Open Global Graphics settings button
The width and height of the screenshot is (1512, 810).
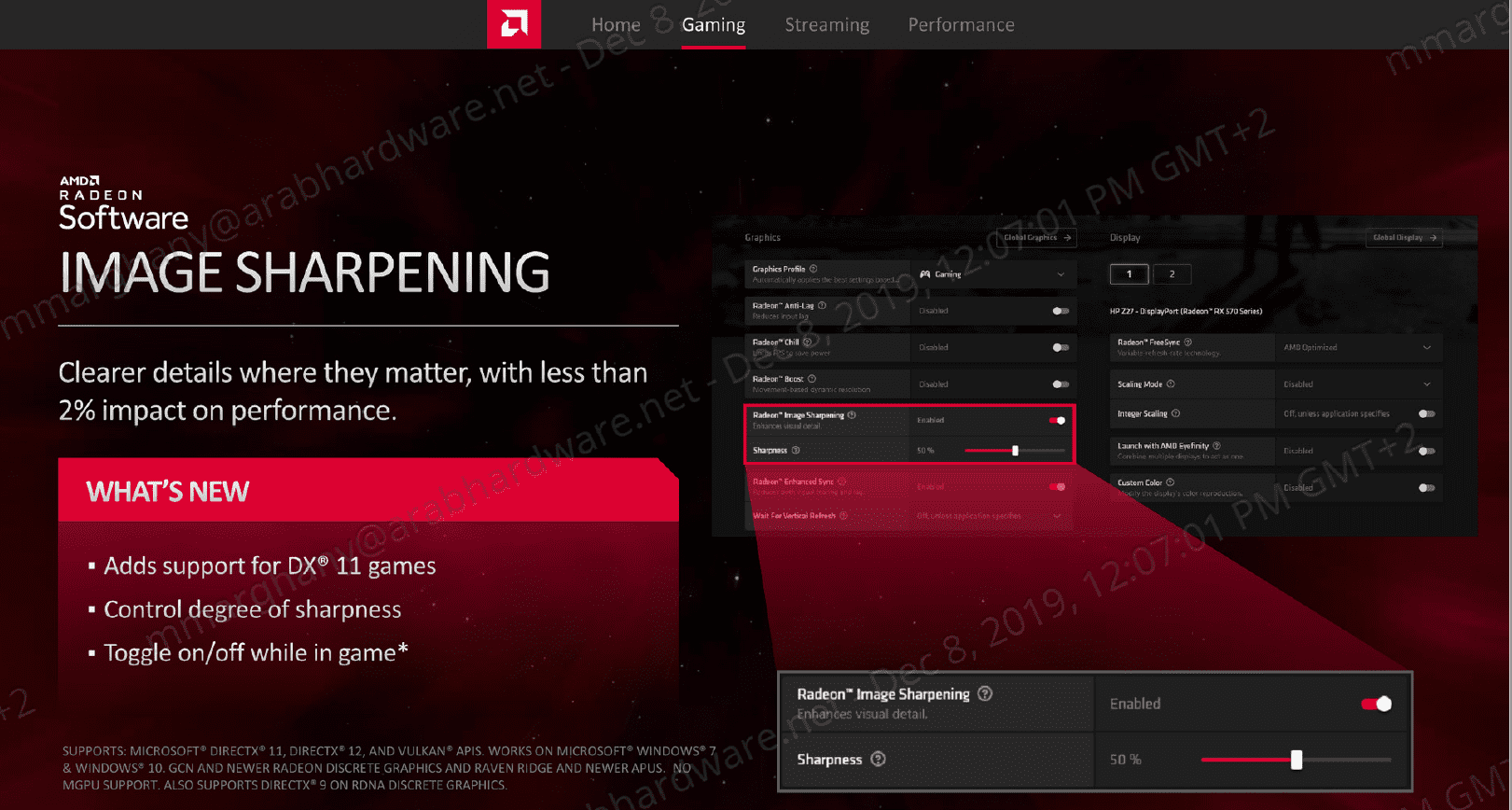click(1036, 237)
